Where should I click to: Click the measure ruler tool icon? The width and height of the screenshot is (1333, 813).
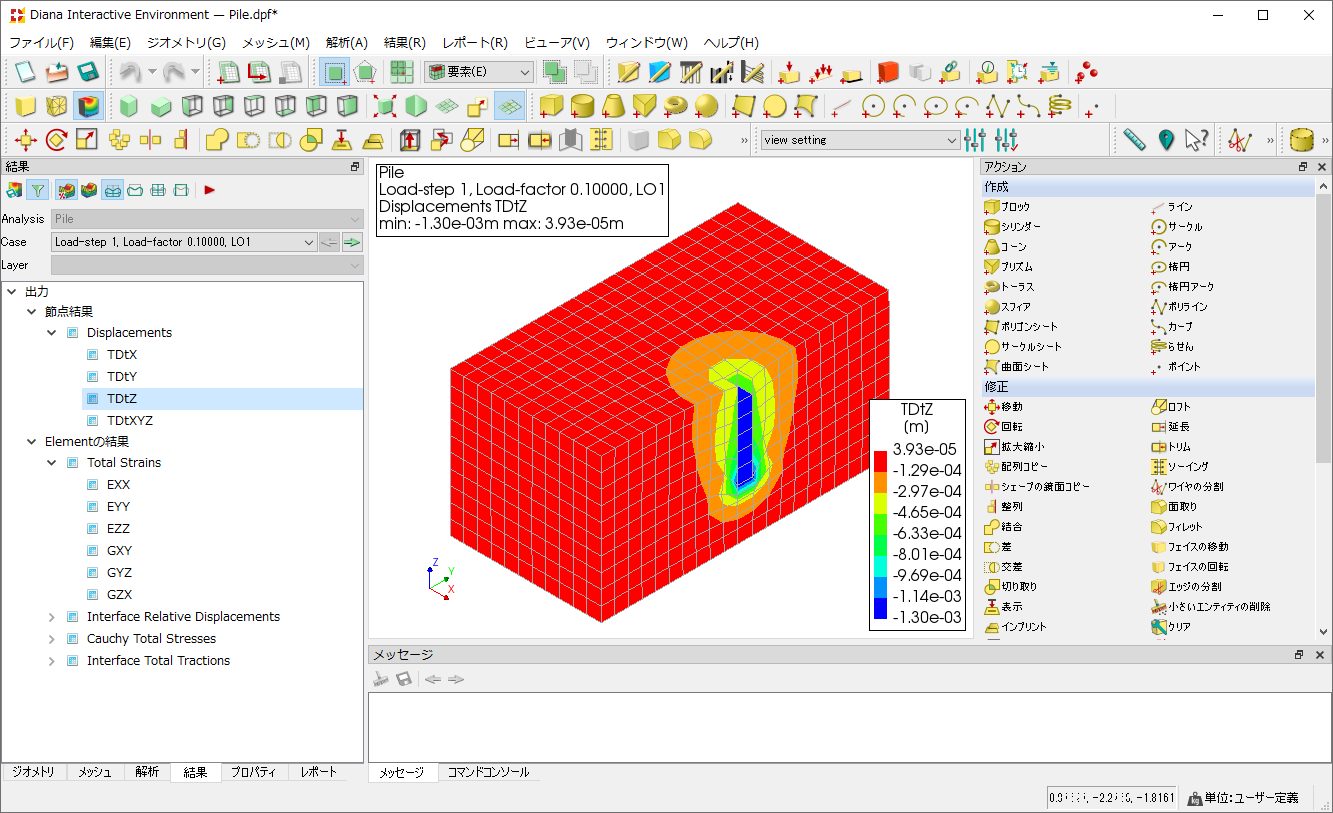(1133, 140)
